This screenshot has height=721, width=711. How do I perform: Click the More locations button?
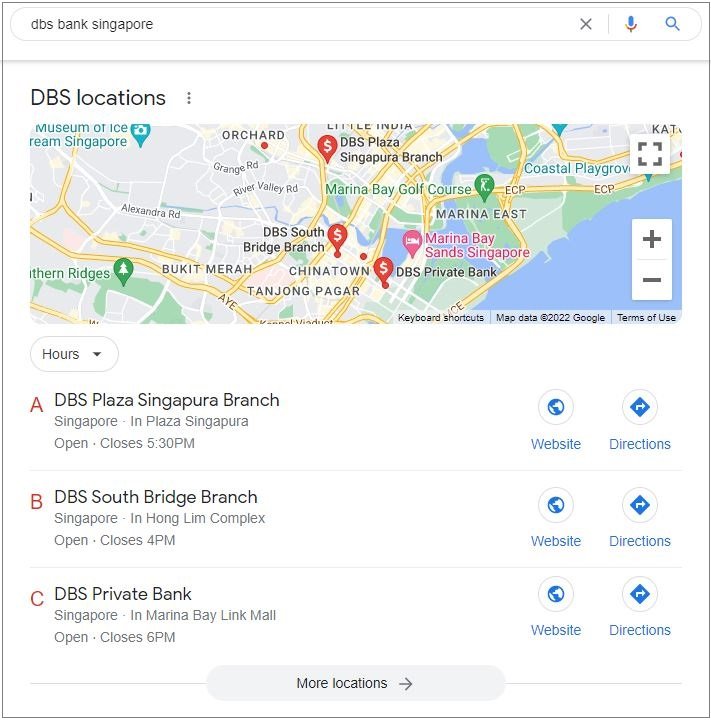(x=356, y=683)
